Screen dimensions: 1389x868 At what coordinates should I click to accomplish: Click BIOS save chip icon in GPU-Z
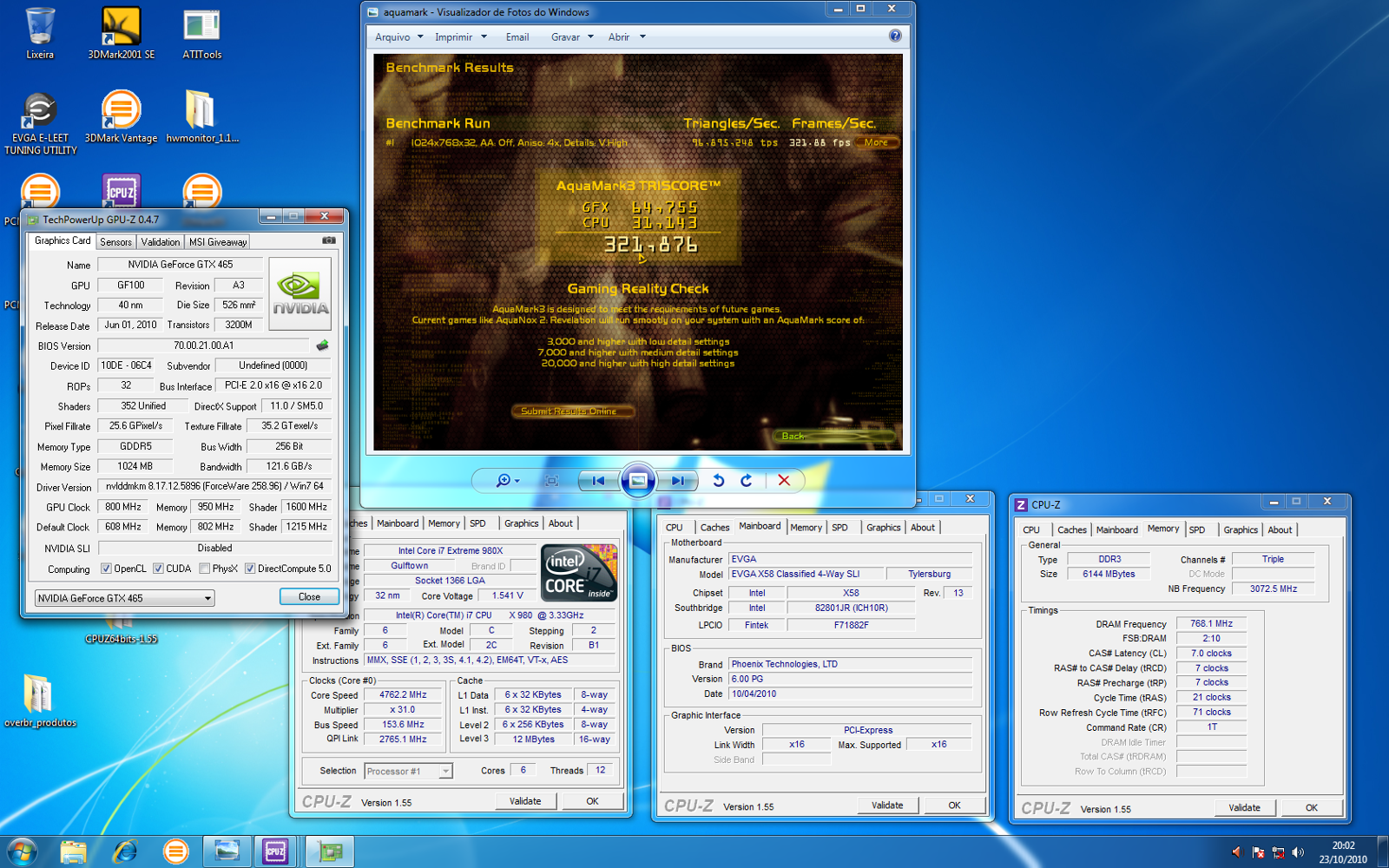tap(322, 345)
